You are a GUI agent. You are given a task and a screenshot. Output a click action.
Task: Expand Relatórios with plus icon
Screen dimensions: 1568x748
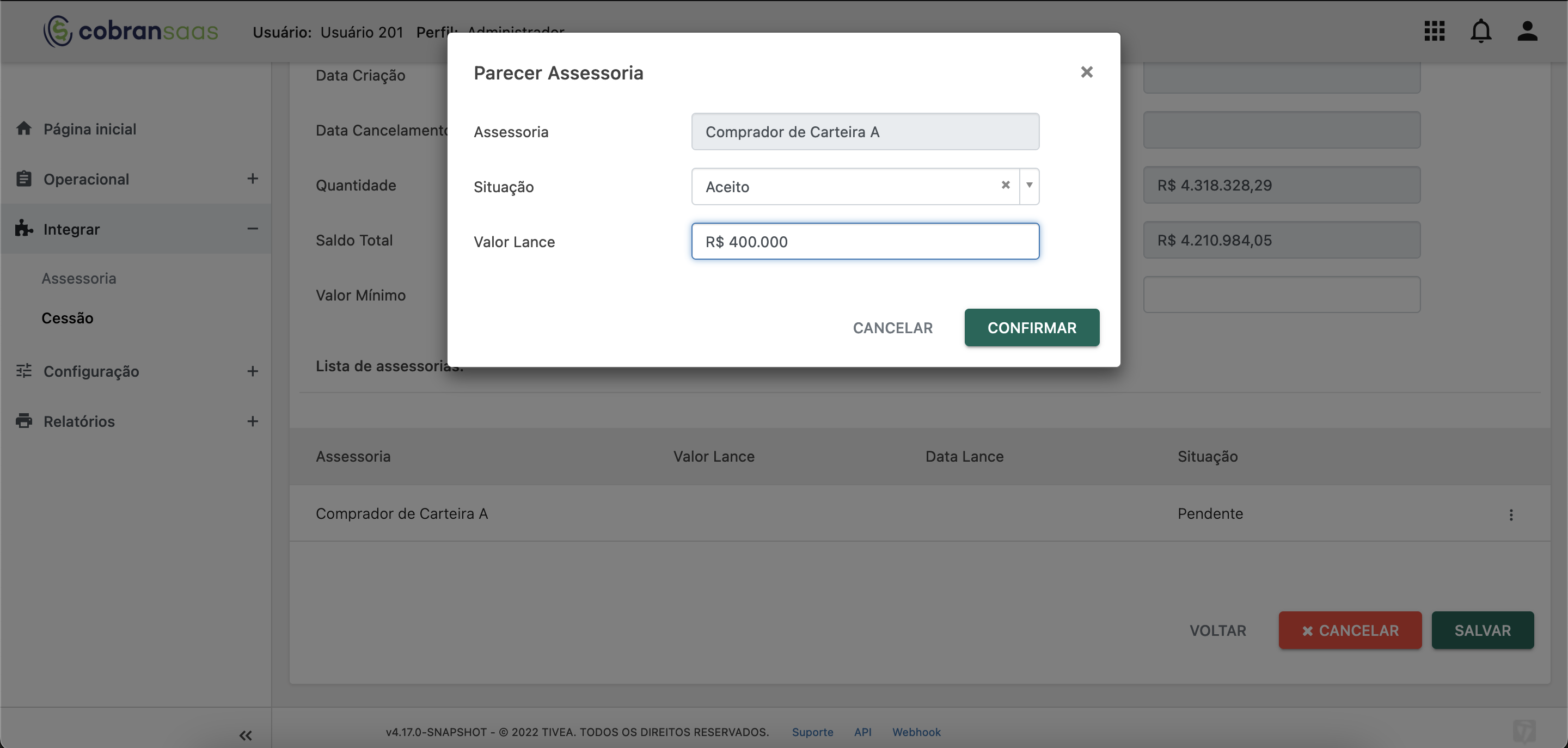click(x=252, y=421)
